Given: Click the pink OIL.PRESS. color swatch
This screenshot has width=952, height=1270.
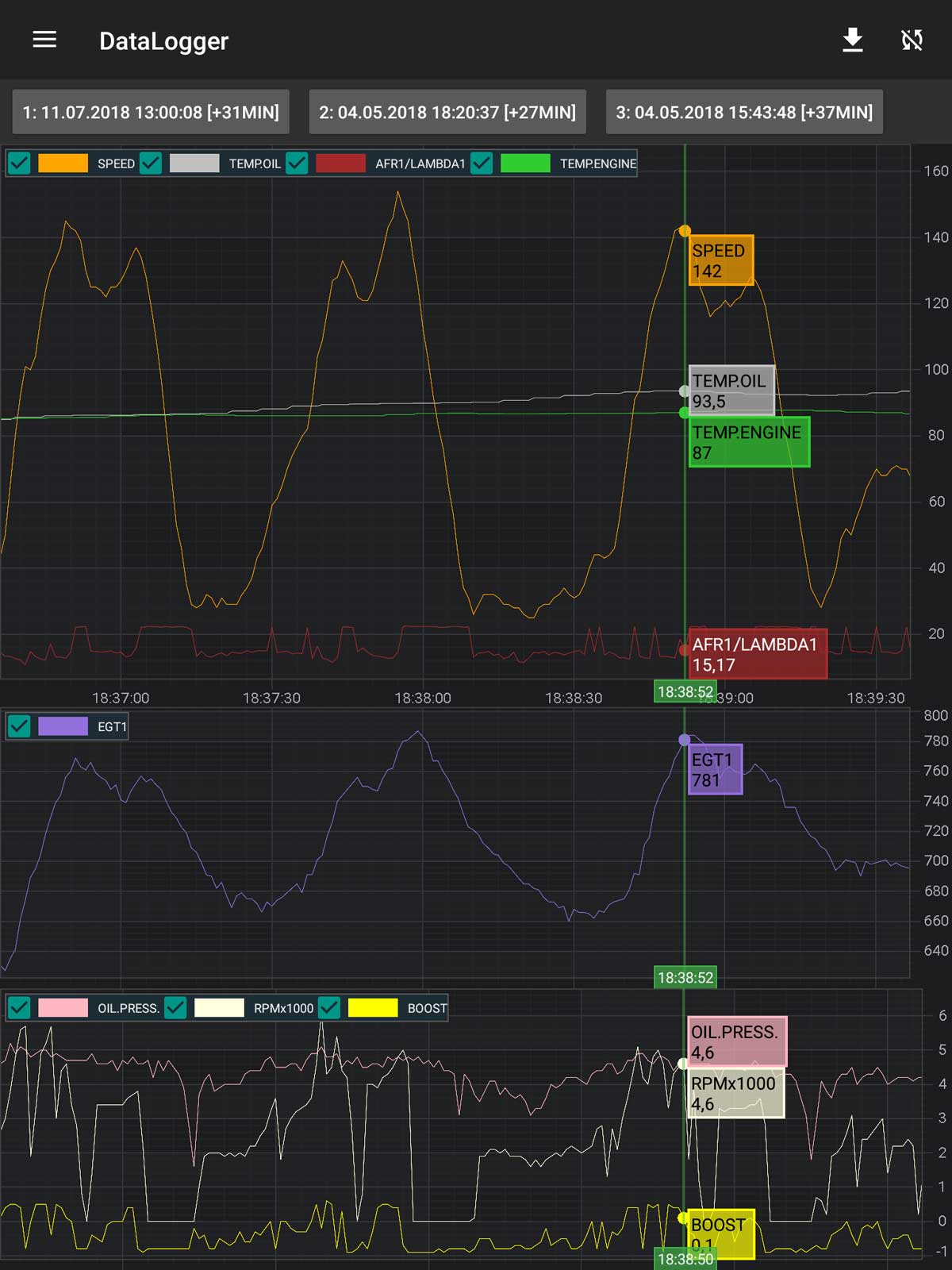Looking at the screenshot, I should coord(63,1008).
